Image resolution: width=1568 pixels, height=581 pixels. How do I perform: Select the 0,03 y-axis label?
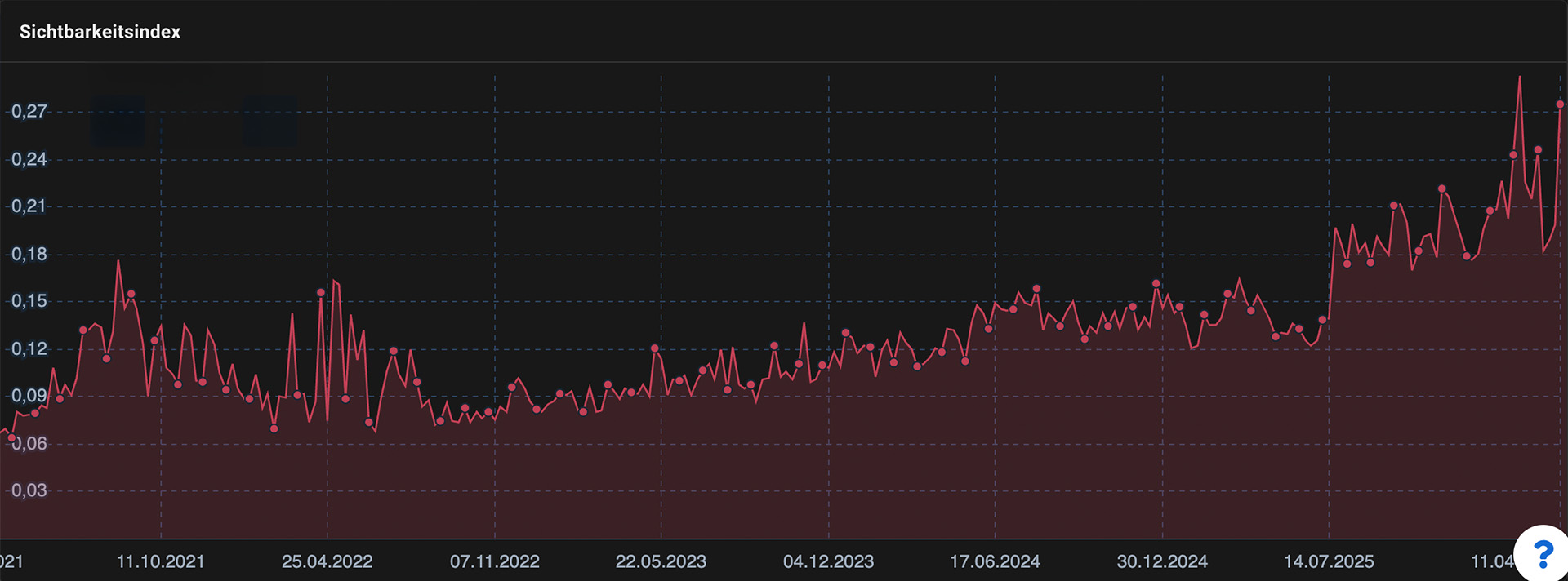pos(29,490)
